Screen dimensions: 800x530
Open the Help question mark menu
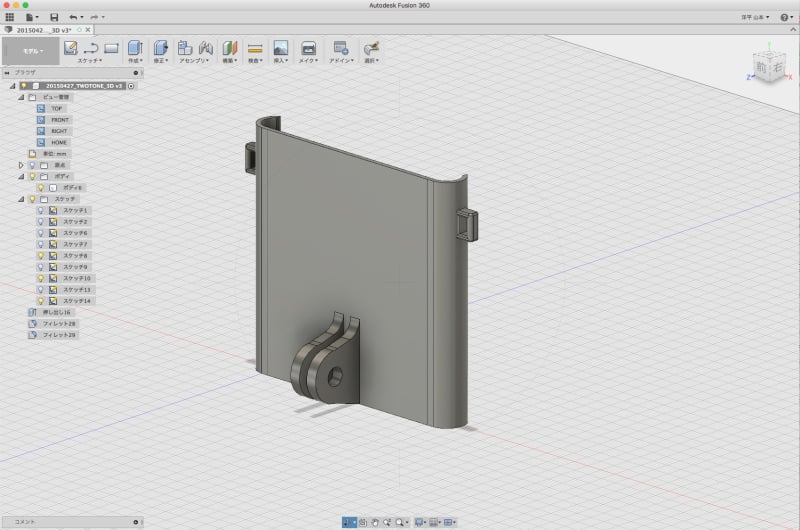tap(786, 17)
